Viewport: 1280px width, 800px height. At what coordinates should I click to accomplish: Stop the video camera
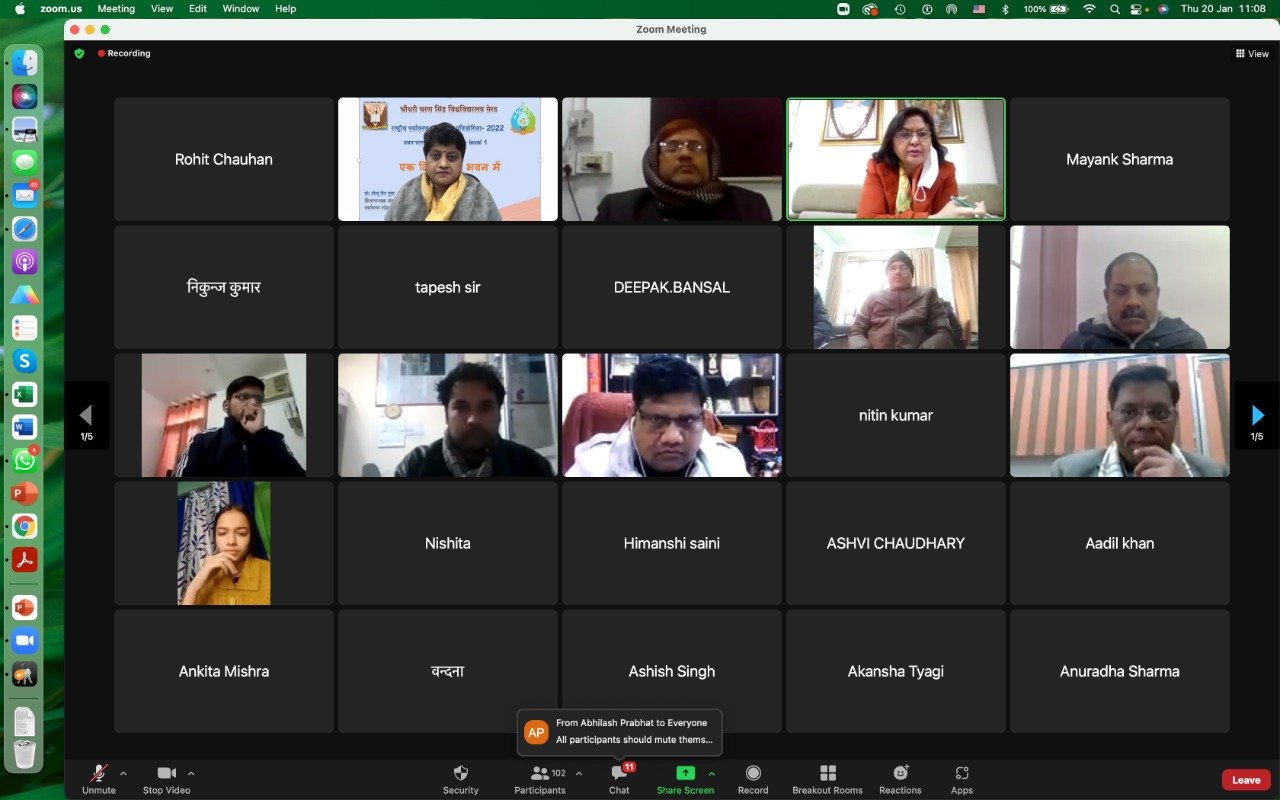166,774
